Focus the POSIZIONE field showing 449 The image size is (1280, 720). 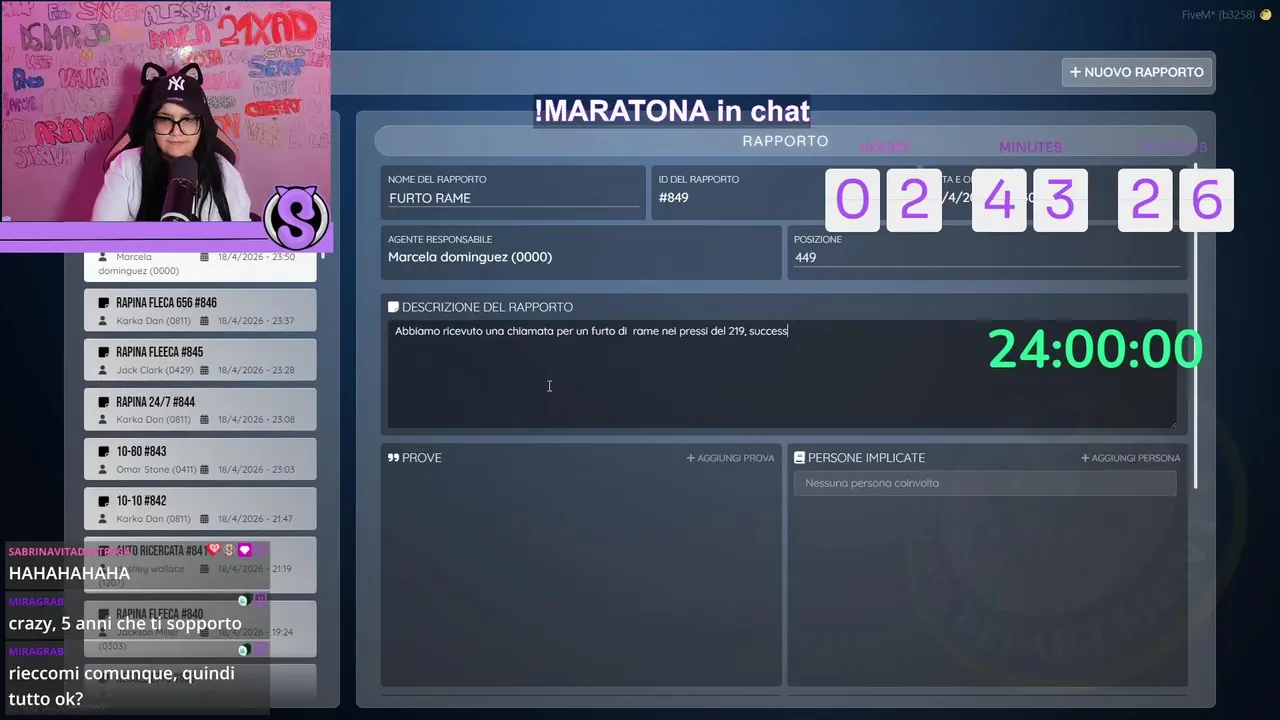click(x=986, y=257)
